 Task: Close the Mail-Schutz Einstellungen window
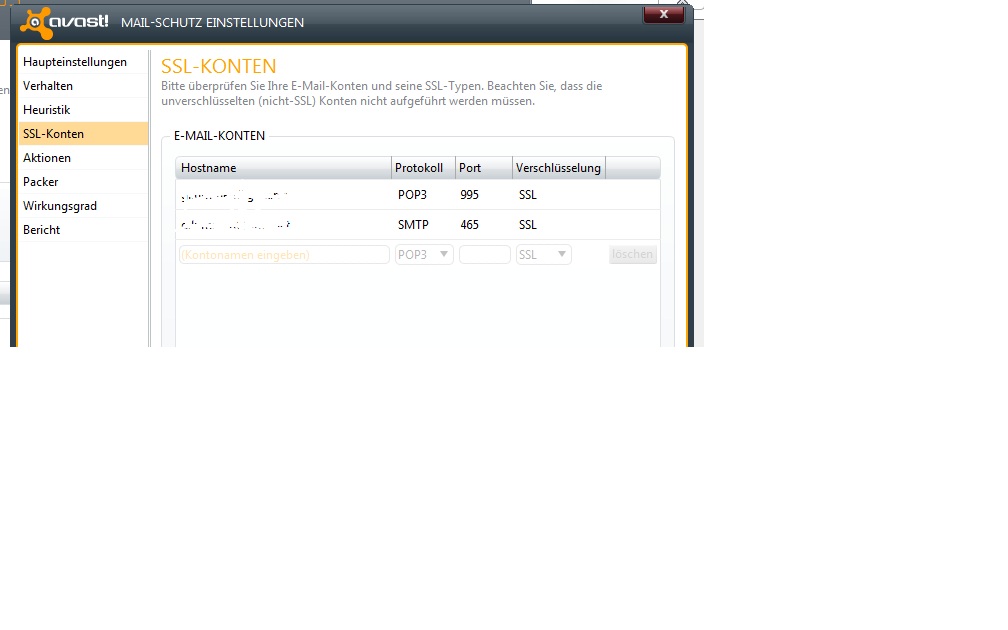tap(663, 14)
